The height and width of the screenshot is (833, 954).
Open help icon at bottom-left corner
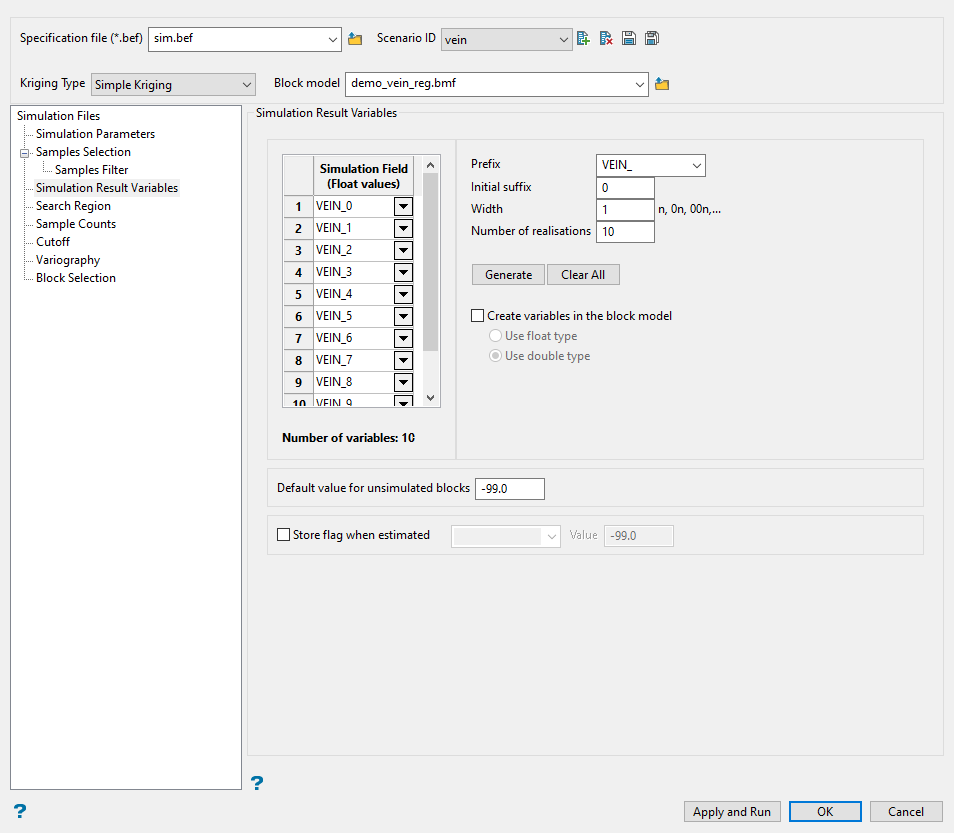click(19, 810)
